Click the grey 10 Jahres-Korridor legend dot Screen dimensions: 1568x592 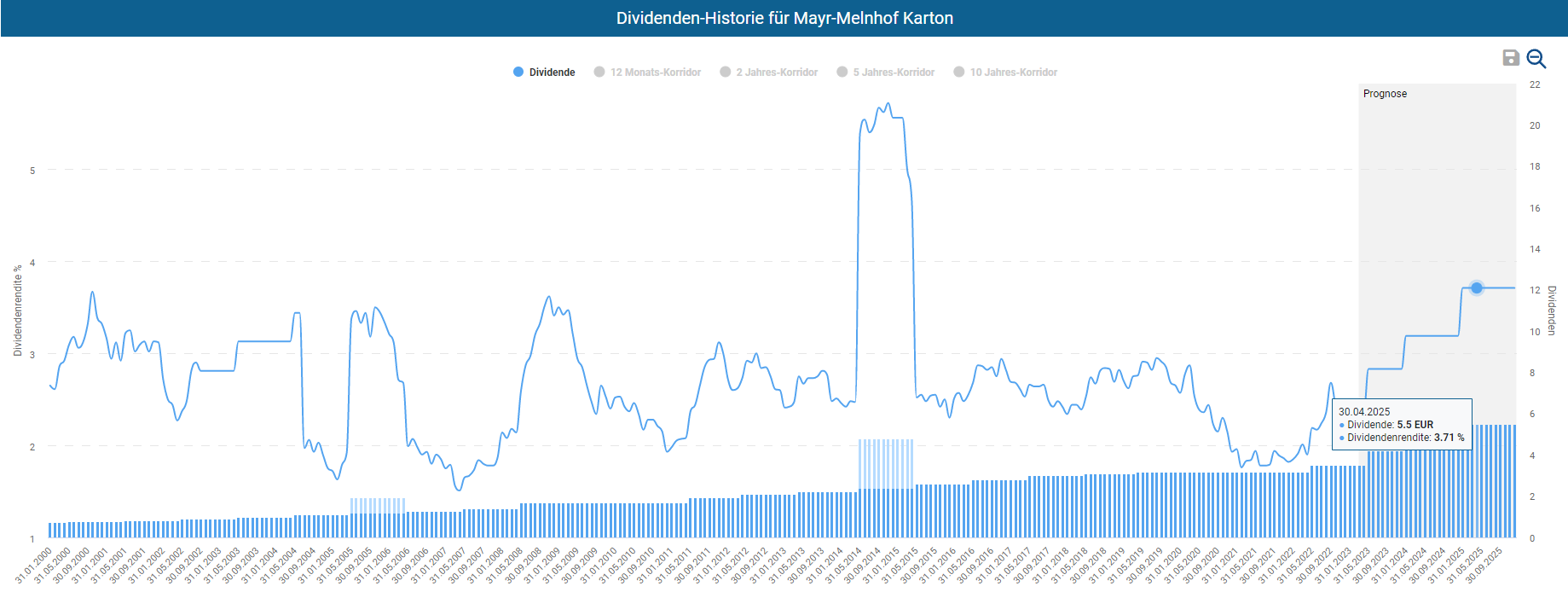tap(959, 73)
